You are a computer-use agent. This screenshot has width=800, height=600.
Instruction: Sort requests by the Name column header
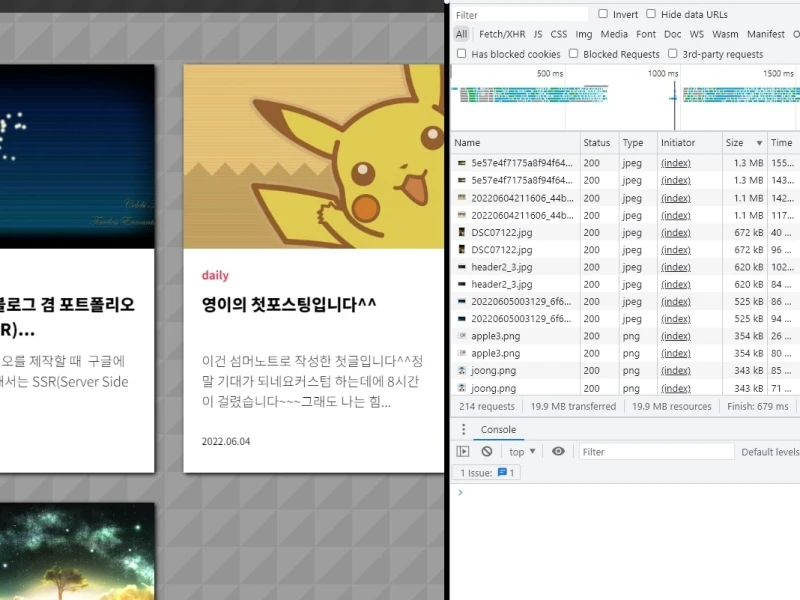pyautogui.click(x=515, y=143)
